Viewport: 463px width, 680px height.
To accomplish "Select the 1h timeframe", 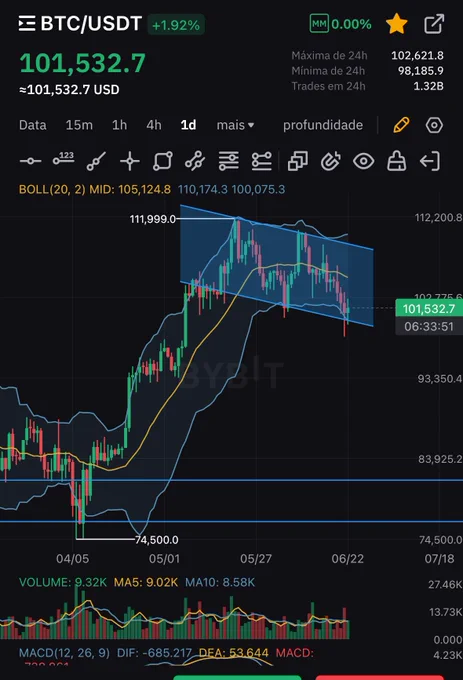I will click(119, 125).
